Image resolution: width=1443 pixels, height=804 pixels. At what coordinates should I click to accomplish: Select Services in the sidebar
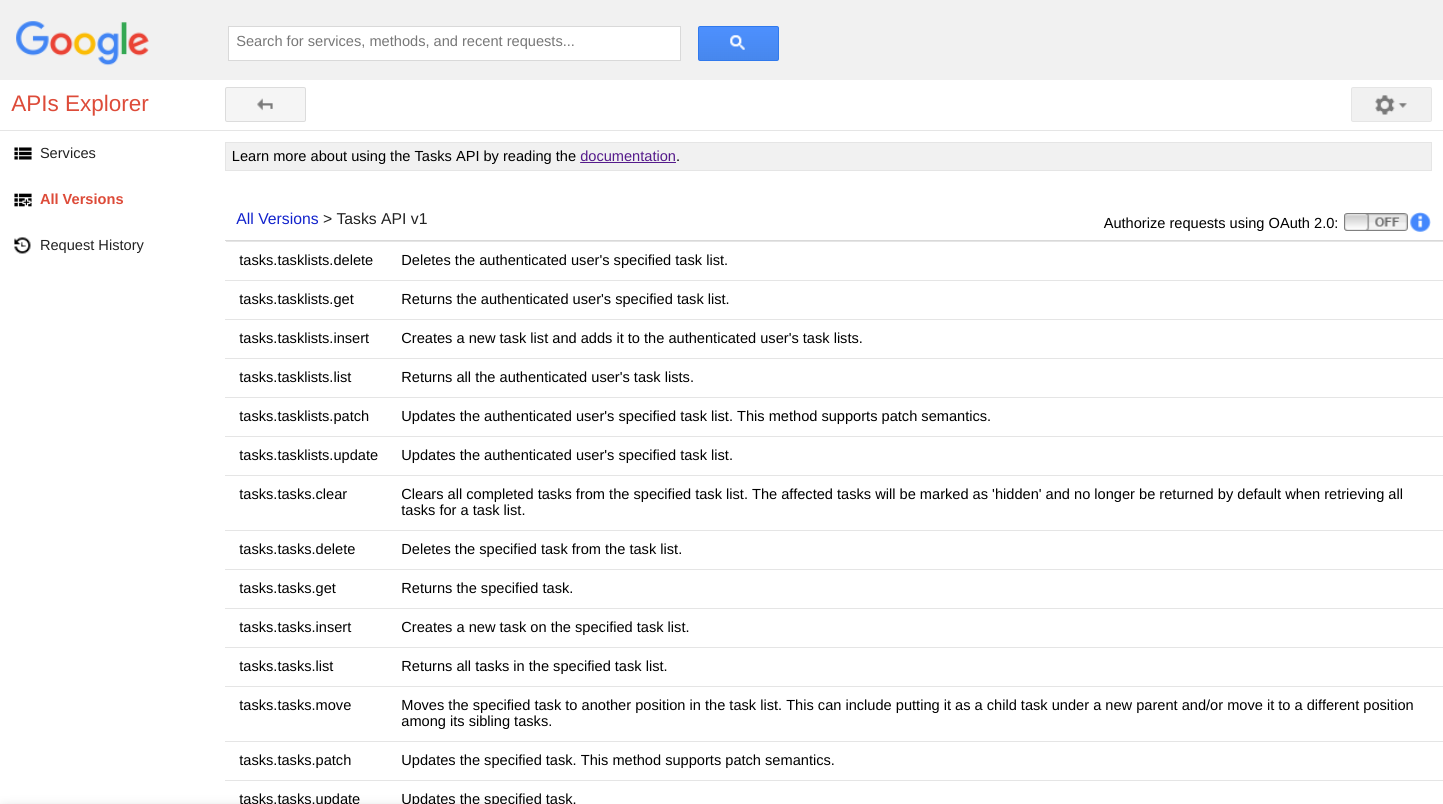68,153
